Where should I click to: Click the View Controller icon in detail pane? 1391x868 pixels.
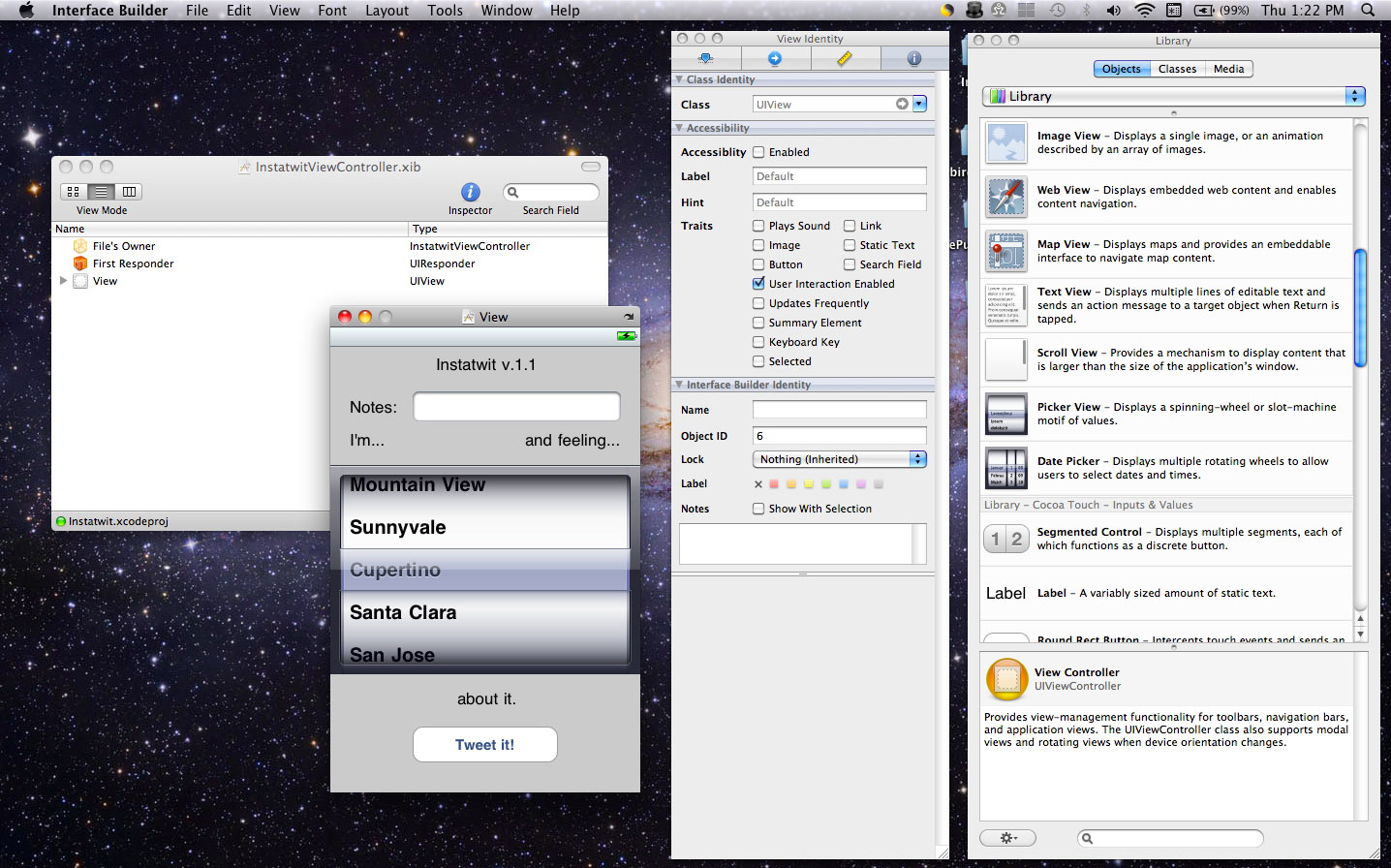pyautogui.click(x=1006, y=679)
